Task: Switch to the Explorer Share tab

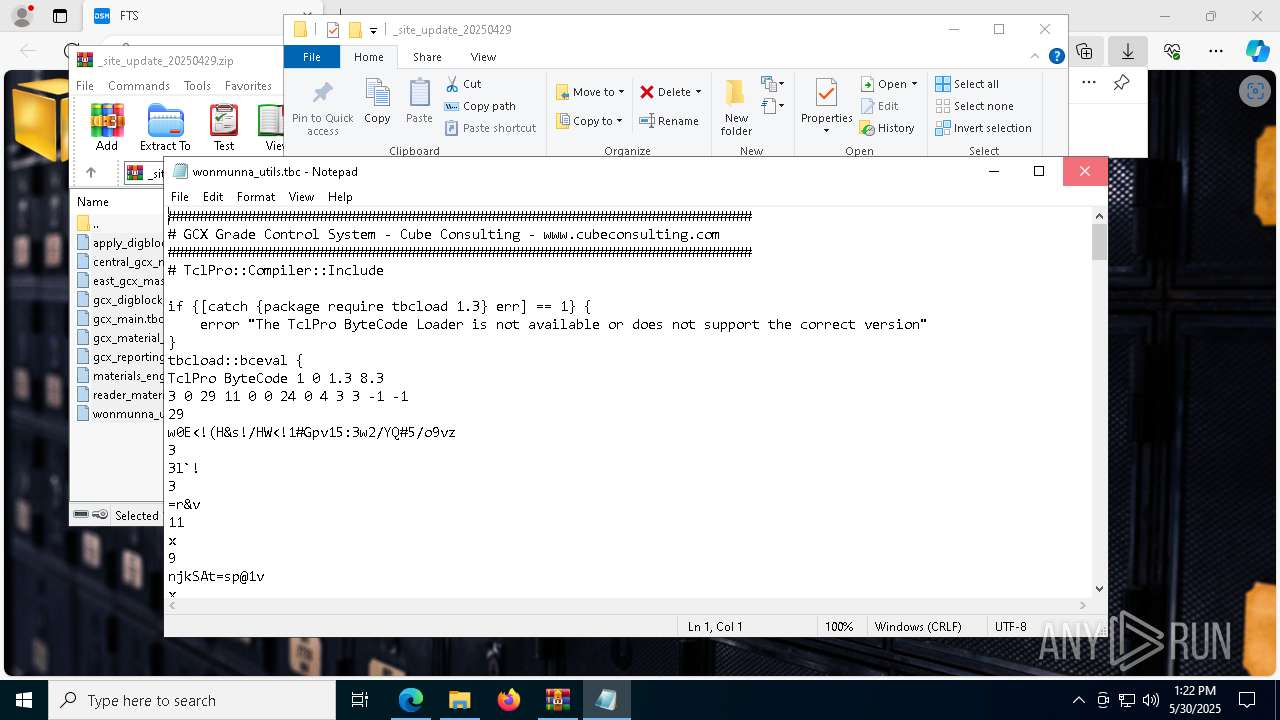Action: [x=427, y=57]
